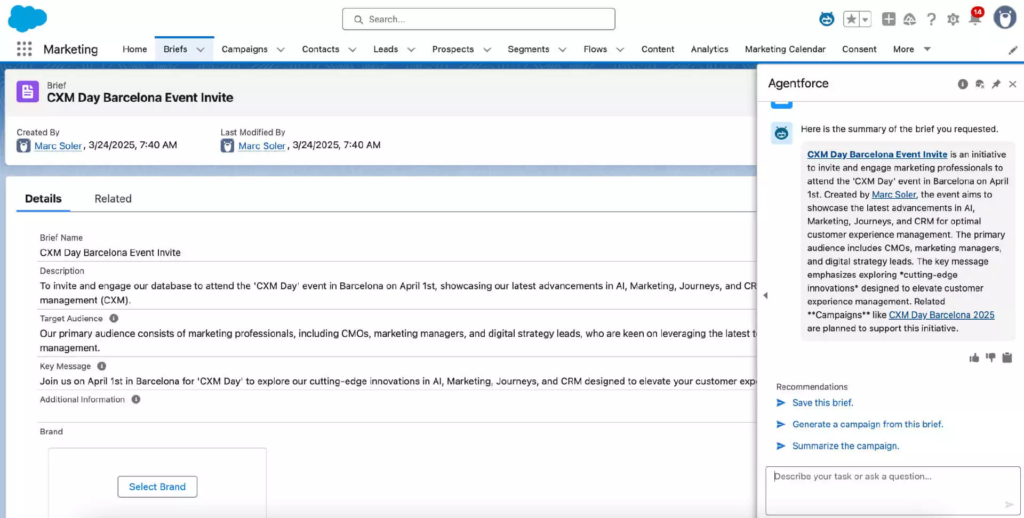1024x518 pixels.
Task: Pin the Agentforce panel
Action: (x=996, y=84)
